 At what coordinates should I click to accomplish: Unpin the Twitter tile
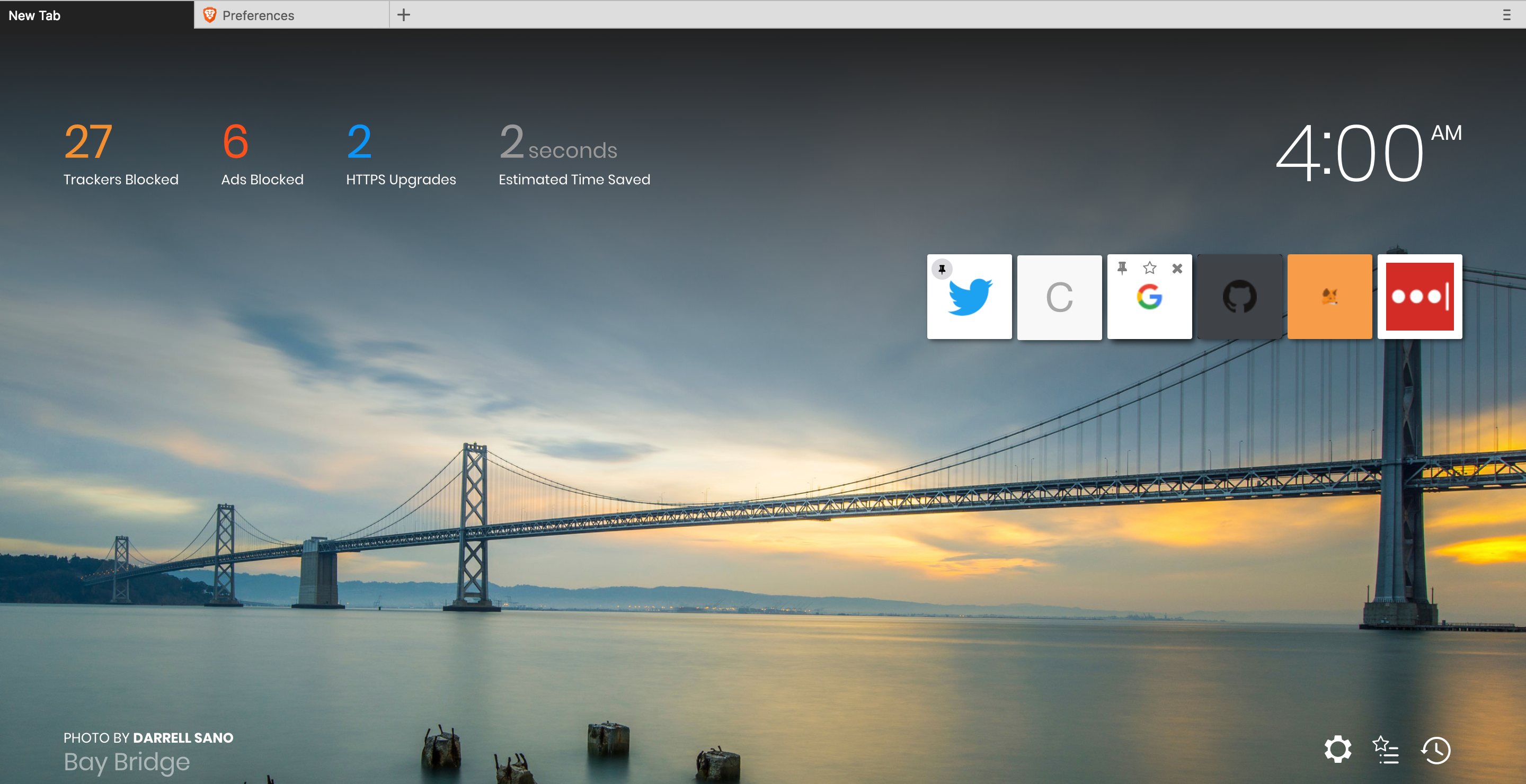coord(942,270)
